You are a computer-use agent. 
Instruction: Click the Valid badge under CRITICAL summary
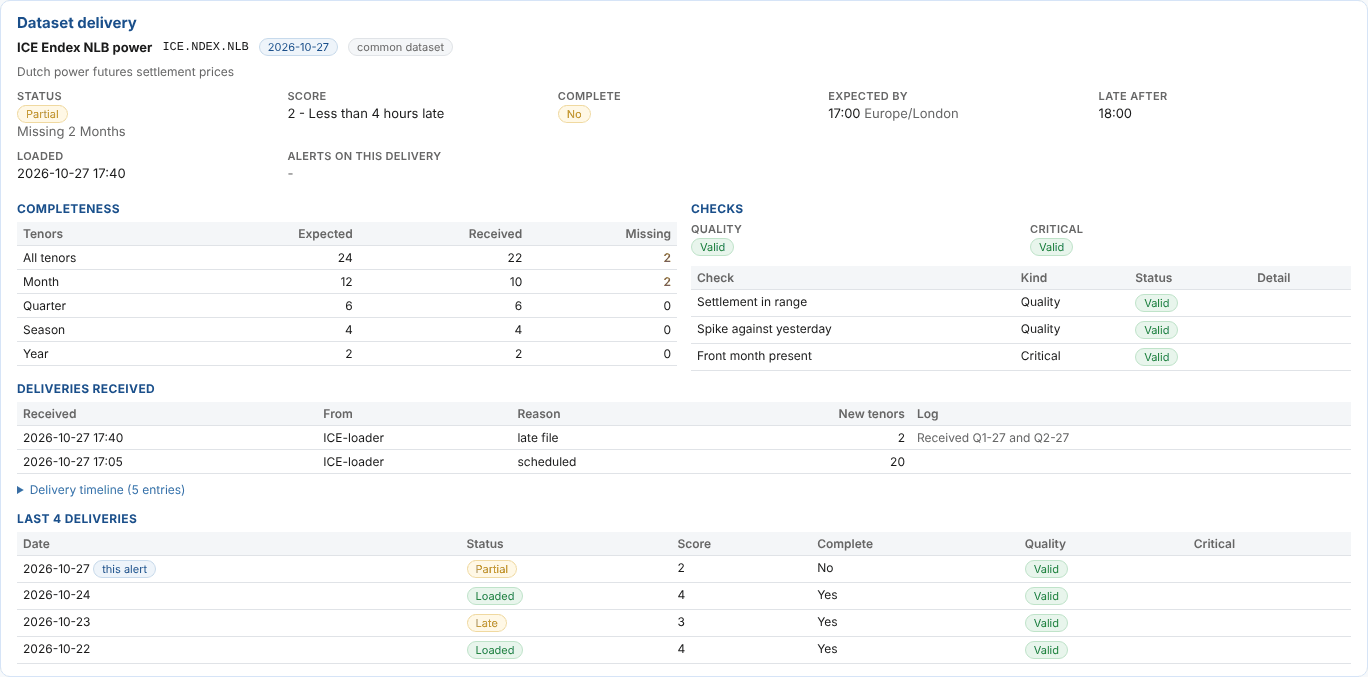tap(1052, 247)
